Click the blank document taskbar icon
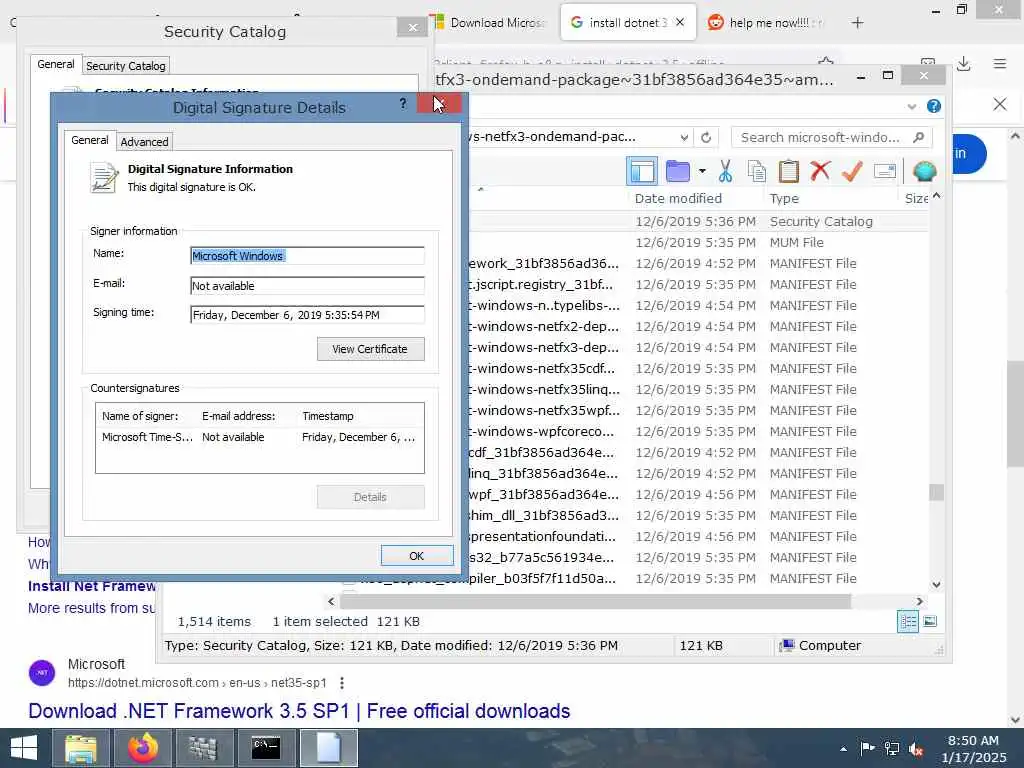The image size is (1024, 768). click(328, 748)
